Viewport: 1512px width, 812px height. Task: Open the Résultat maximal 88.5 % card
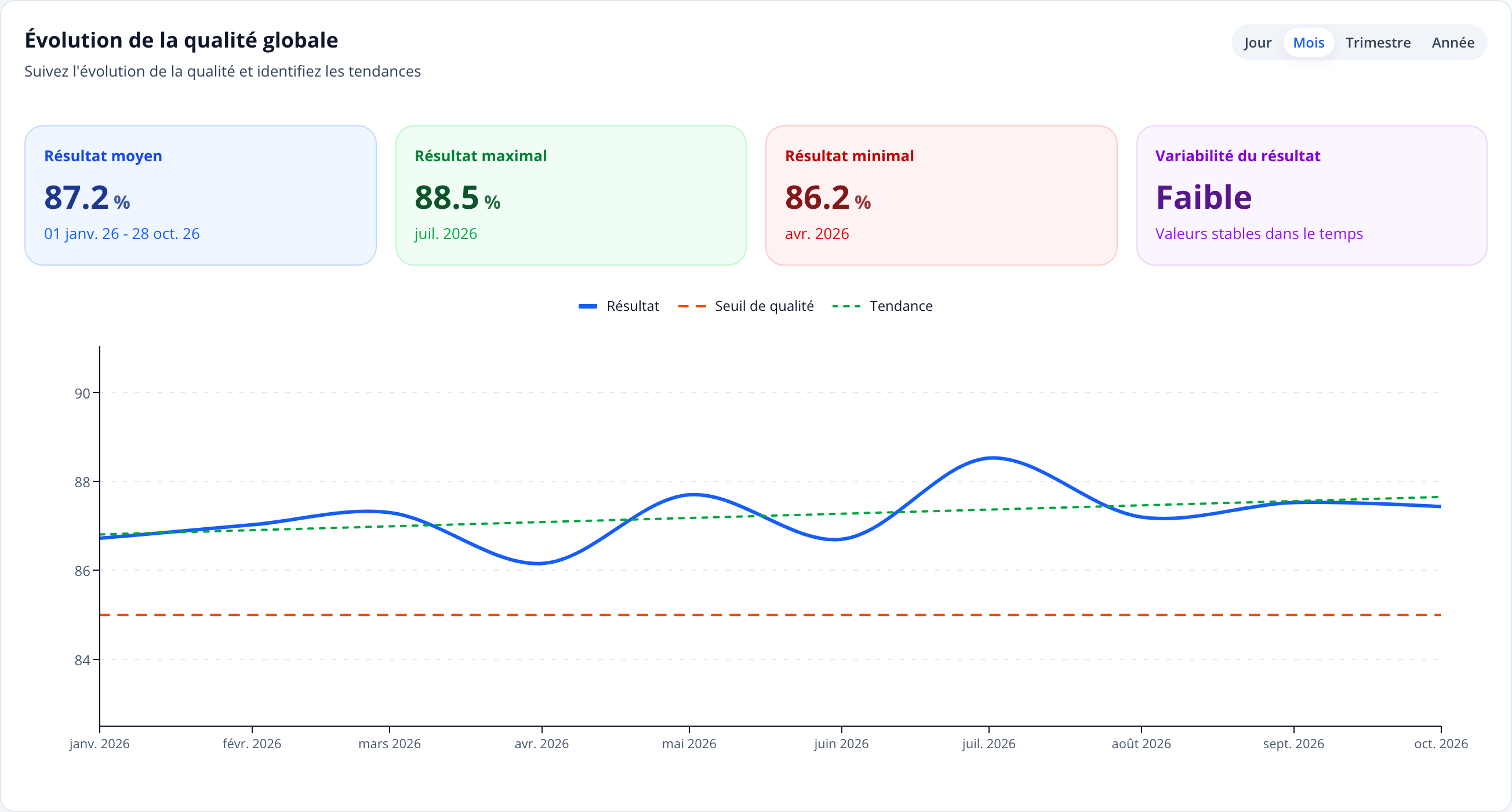[570, 195]
